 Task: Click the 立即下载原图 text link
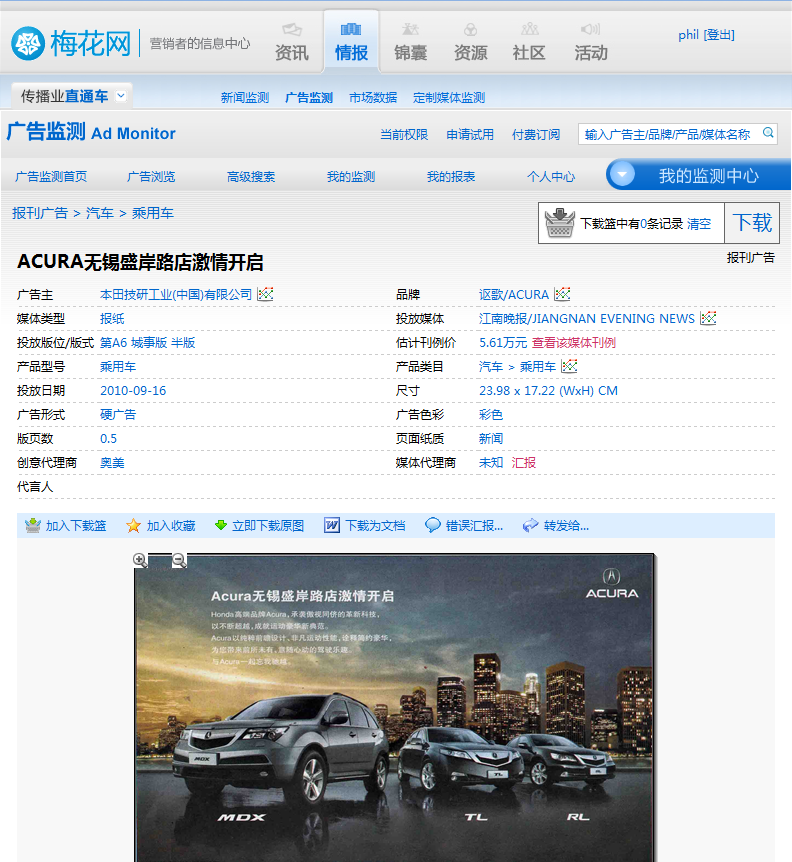point(268,526)
